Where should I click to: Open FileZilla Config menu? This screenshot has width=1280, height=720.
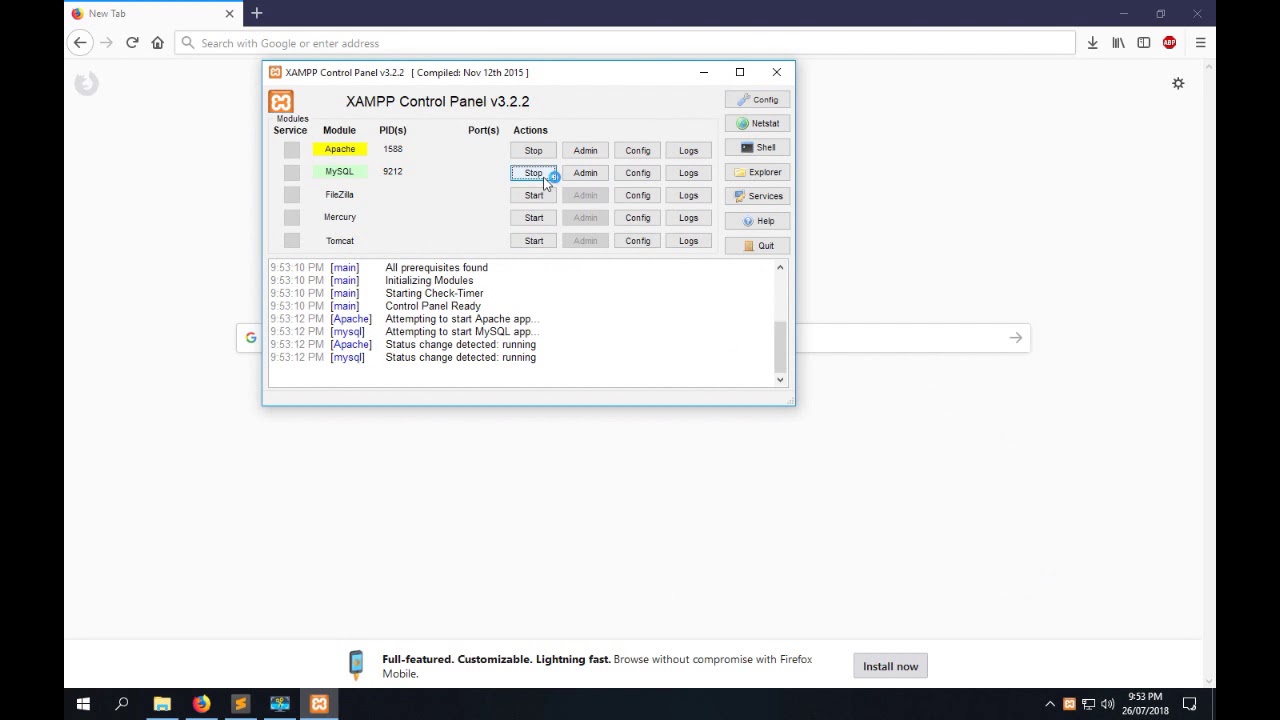click(637, 196)
